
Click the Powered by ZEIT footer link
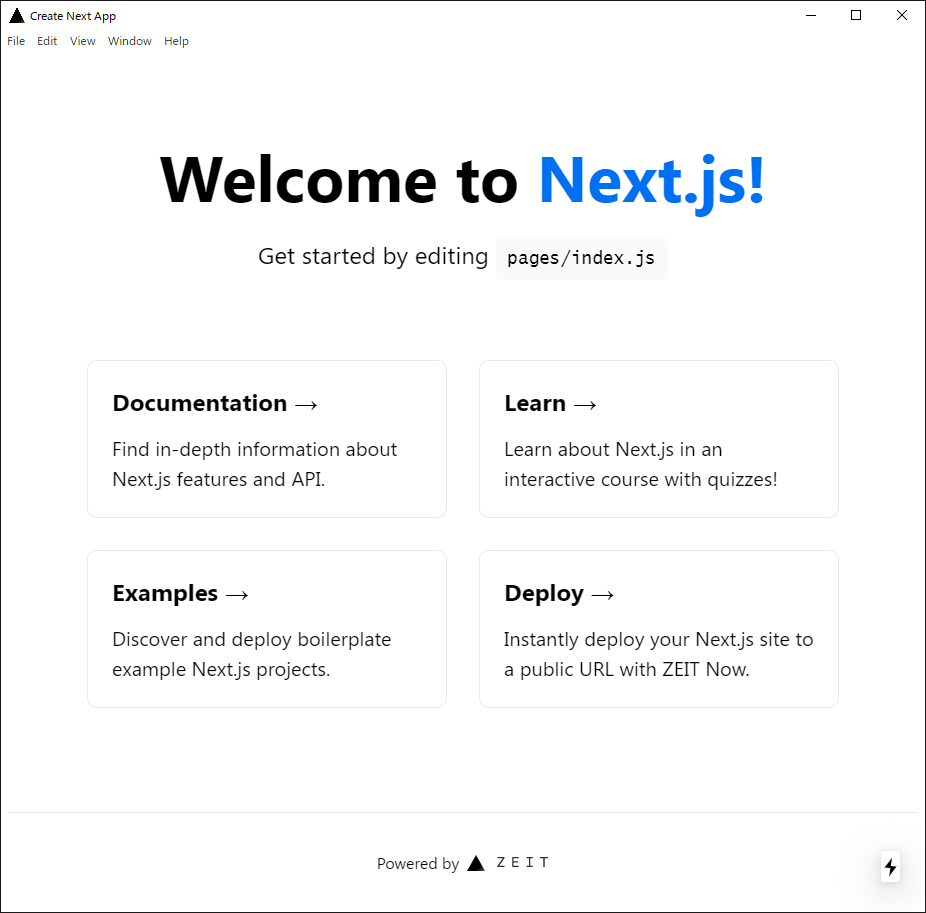[x=464, y=863]
